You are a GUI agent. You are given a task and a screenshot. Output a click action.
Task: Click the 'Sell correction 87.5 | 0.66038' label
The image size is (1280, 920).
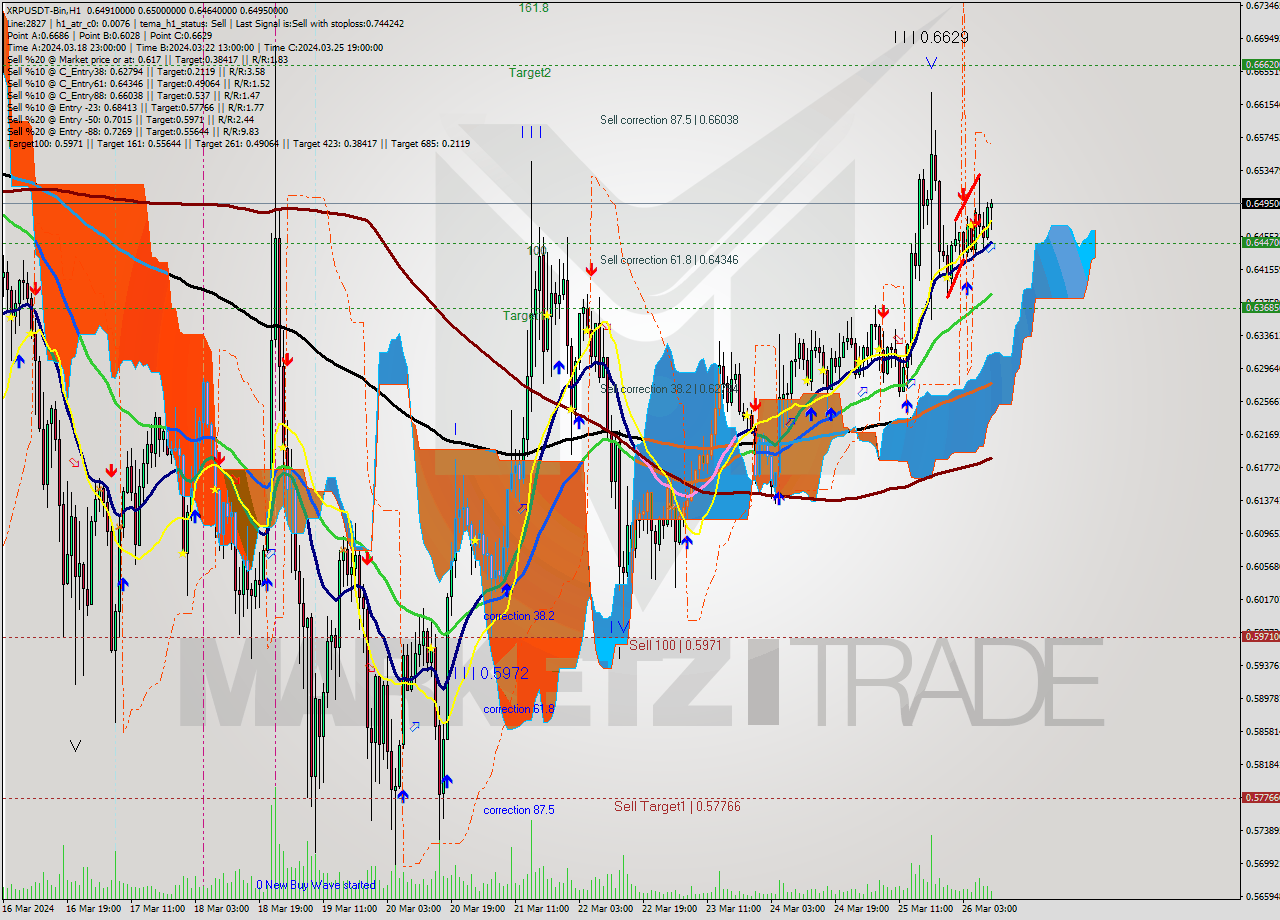tap(669, 120)
